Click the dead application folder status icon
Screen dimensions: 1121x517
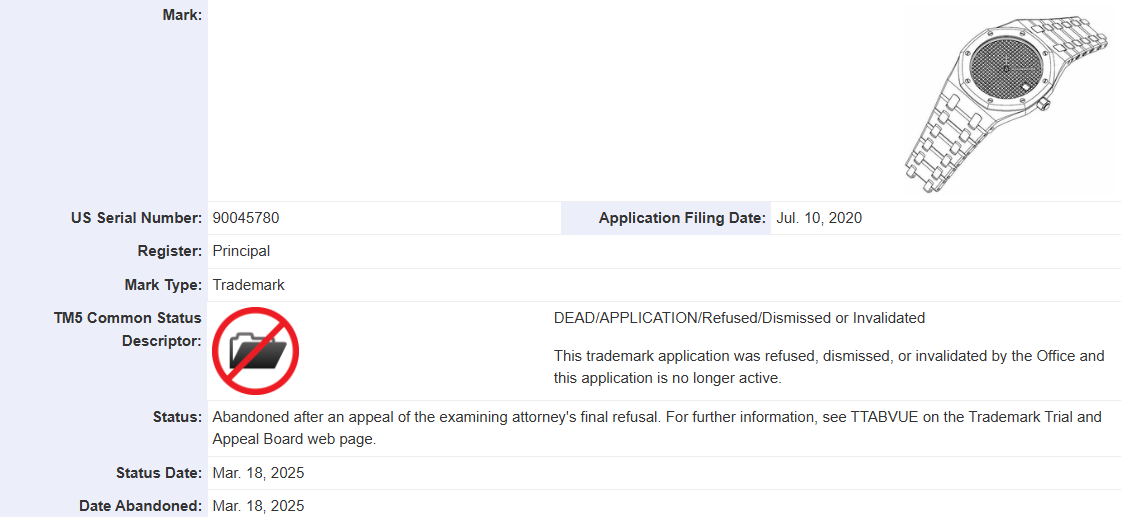[x=255, y=351]
